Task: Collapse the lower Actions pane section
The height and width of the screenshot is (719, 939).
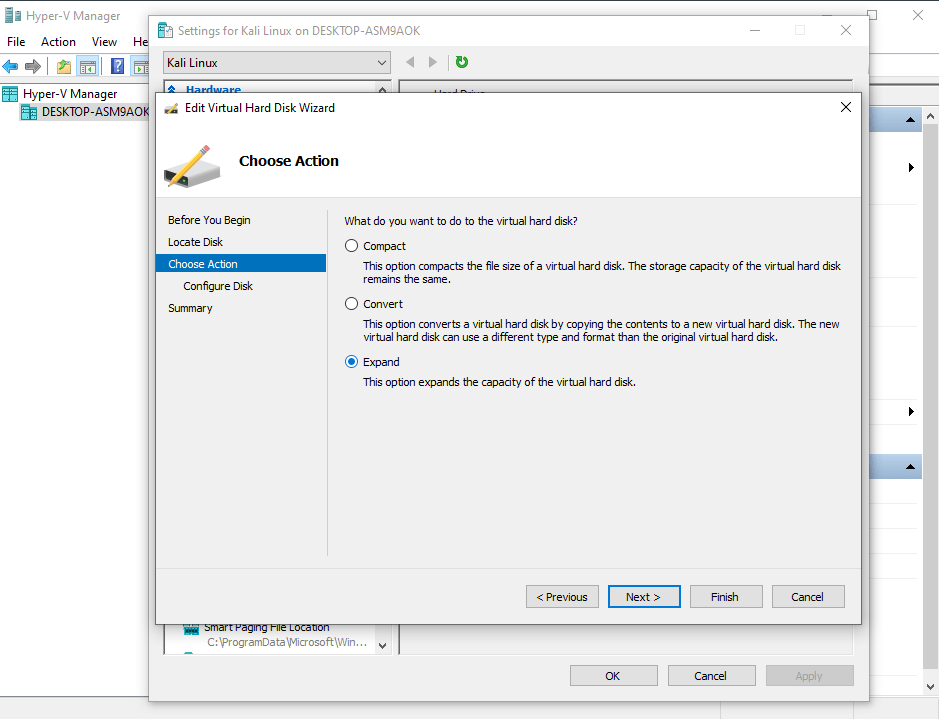Action: (910, 466)
